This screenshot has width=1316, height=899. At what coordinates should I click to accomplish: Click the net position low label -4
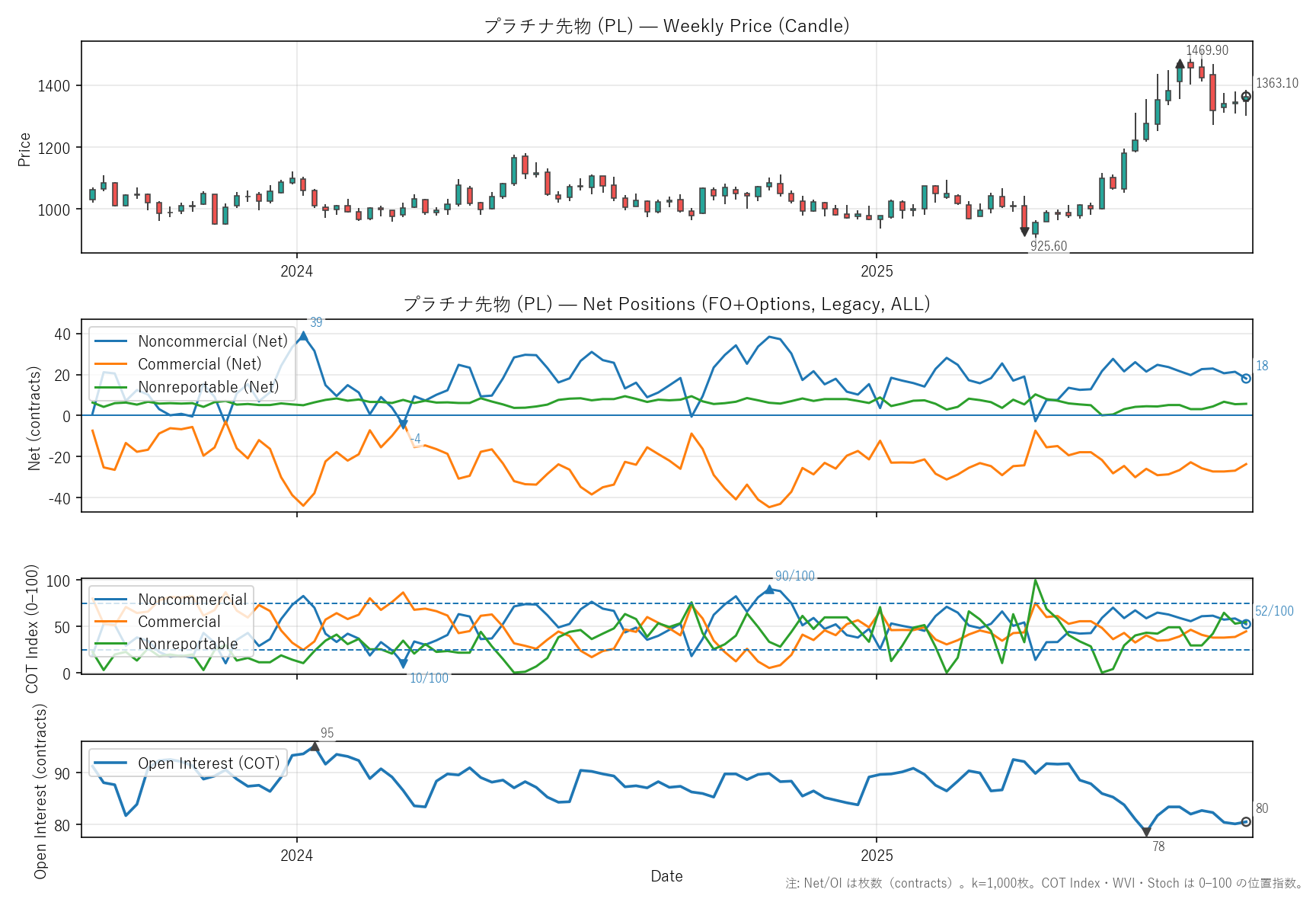tap(415, 439)
